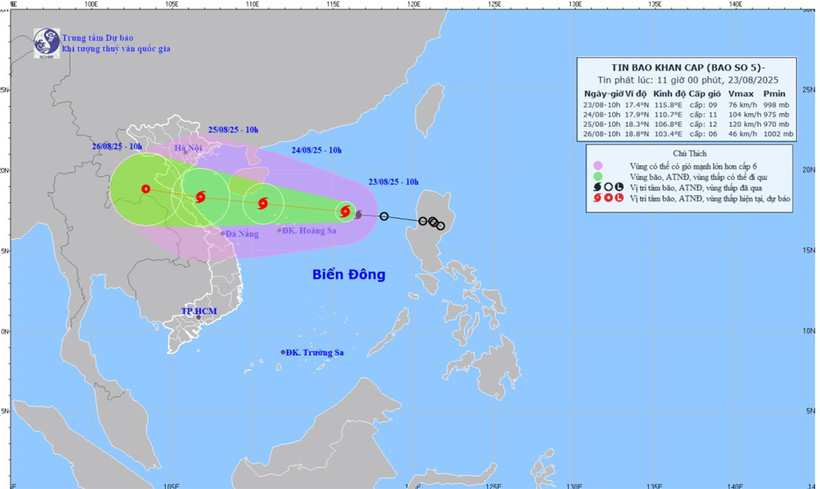820x489 pixels.
Task: Click the 'cấp: 12' wind level cell
Action: click(703, 124)
